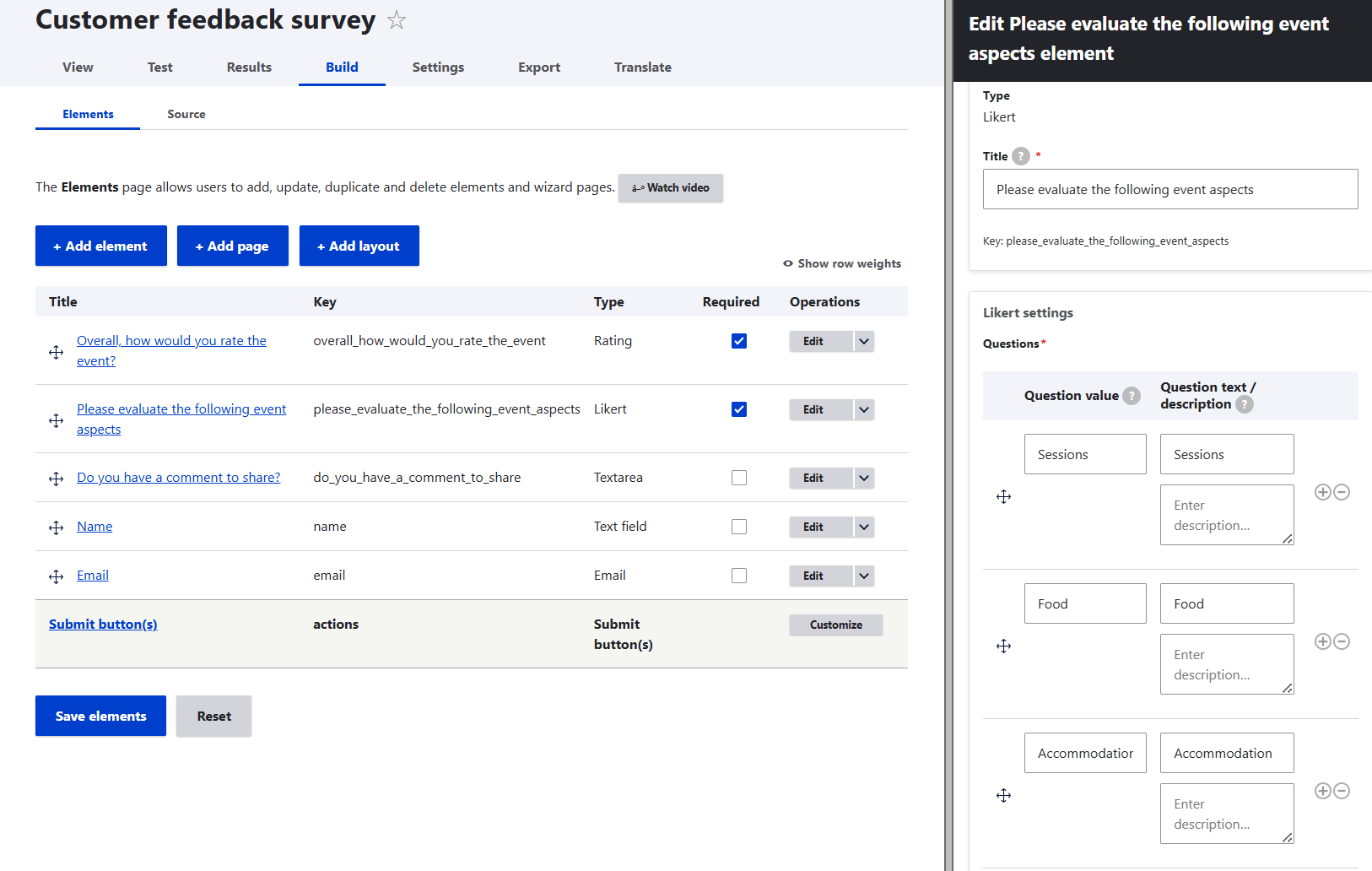The image size is (1372, 871).
Task: Add a question after Food with plus icon
Action: (x=1323, y=641)
